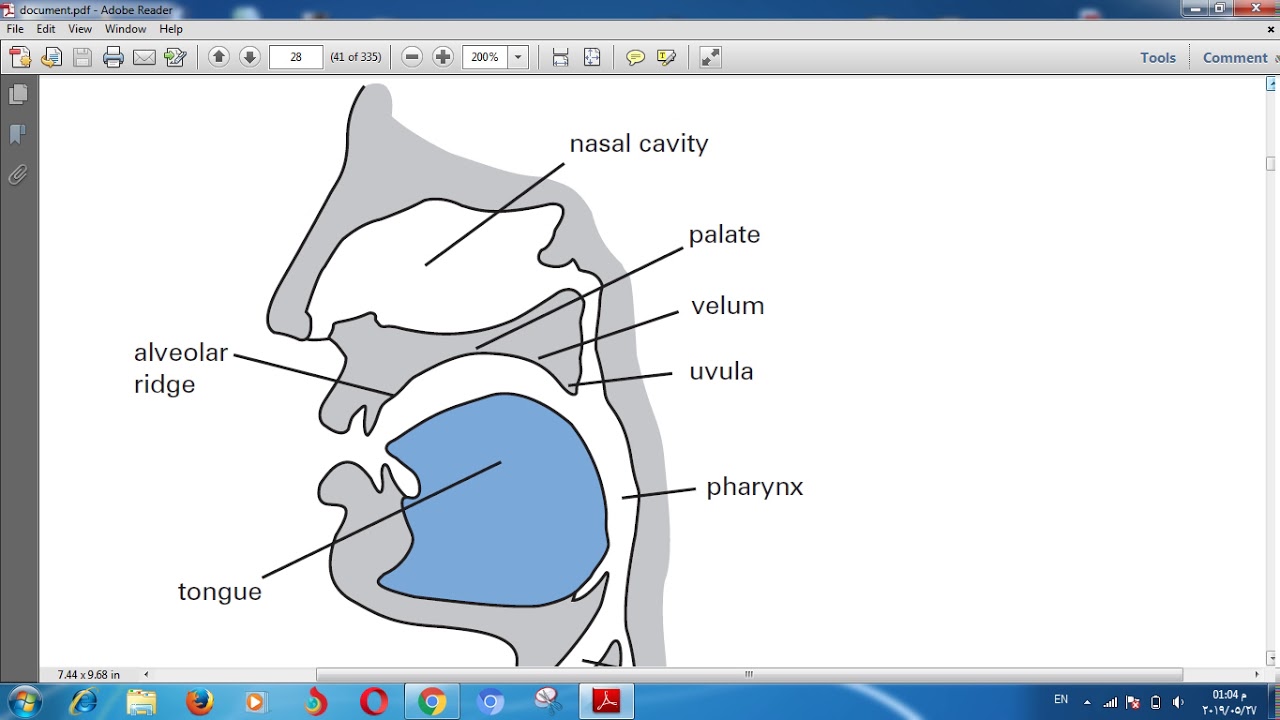1280x720 pixels.
Task: Switch to Adobe Reader taskbar button
Action: tap(606, 702)
